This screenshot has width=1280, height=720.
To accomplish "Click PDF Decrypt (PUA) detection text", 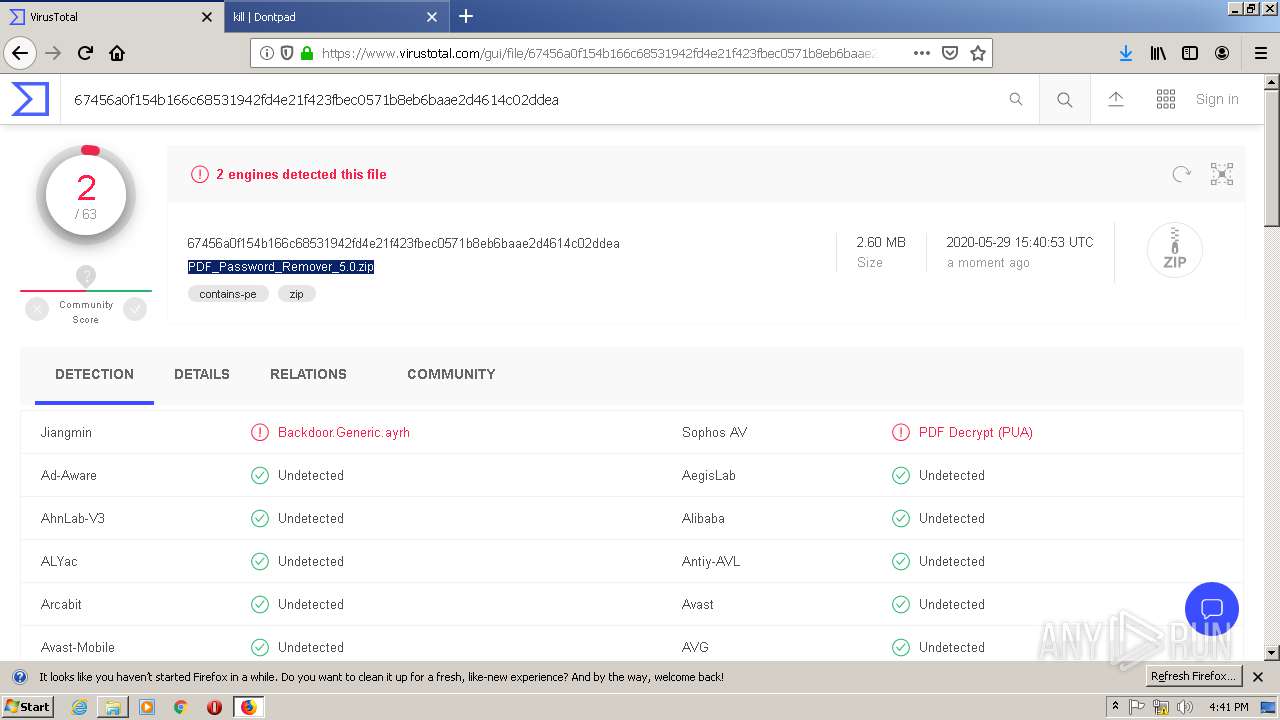I will click(976, 432).
